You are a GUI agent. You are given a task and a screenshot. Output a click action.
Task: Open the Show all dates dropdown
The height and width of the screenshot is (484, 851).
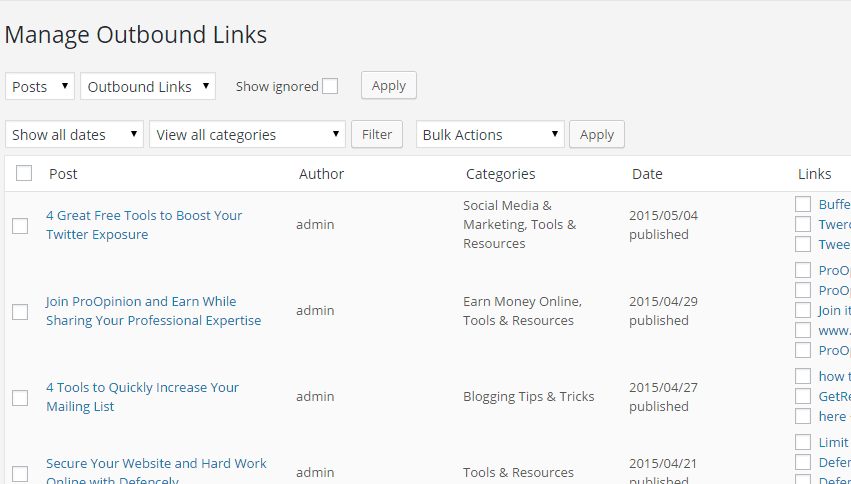[75, 134]
